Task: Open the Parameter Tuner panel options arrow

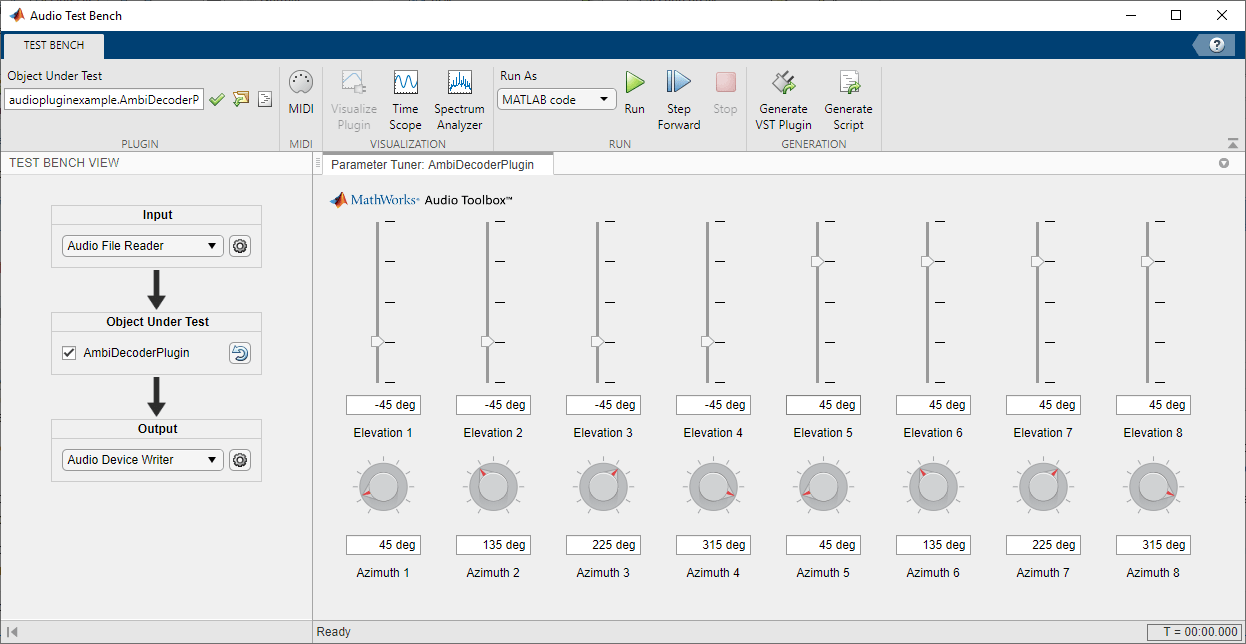Action: [x=1224, y=163]
